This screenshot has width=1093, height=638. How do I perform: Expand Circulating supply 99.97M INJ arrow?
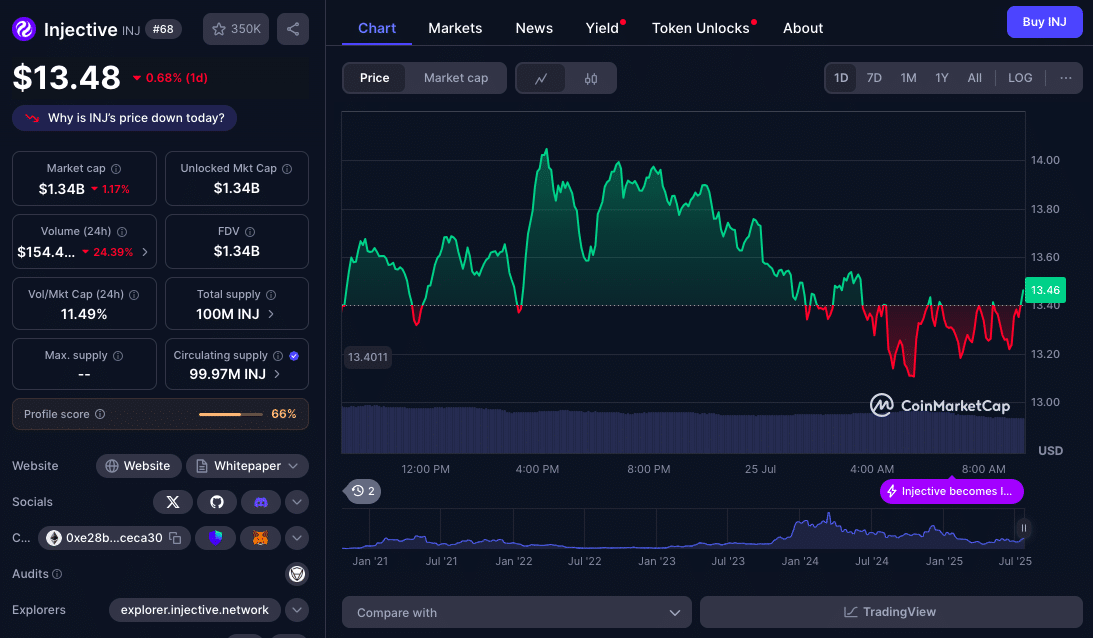point(277,374)
